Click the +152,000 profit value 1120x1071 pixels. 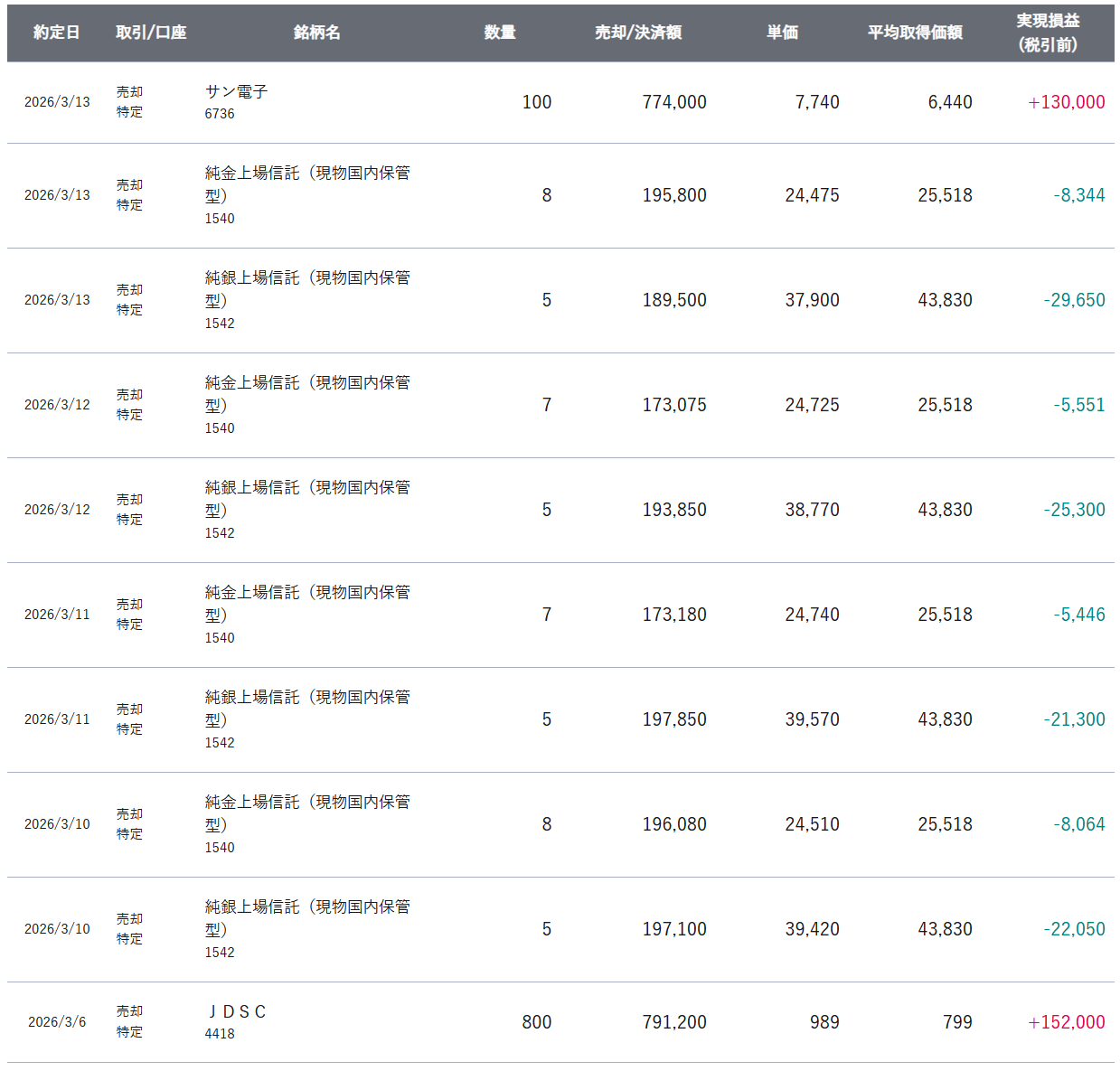tap(1067, 1022)
